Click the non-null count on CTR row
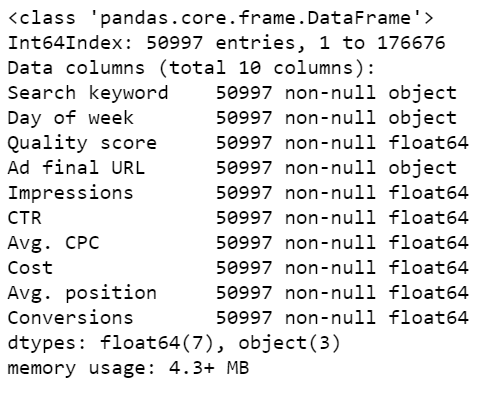 click(296, 218)
